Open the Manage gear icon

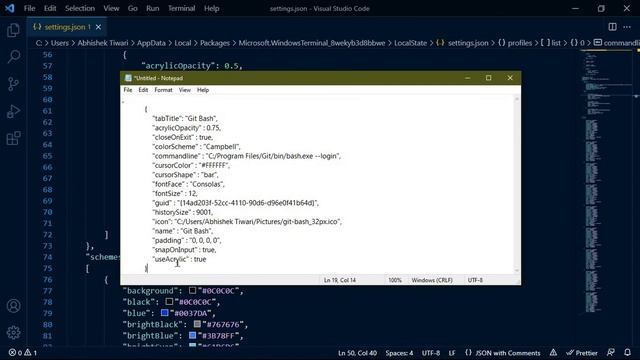(x=13, y=333)
